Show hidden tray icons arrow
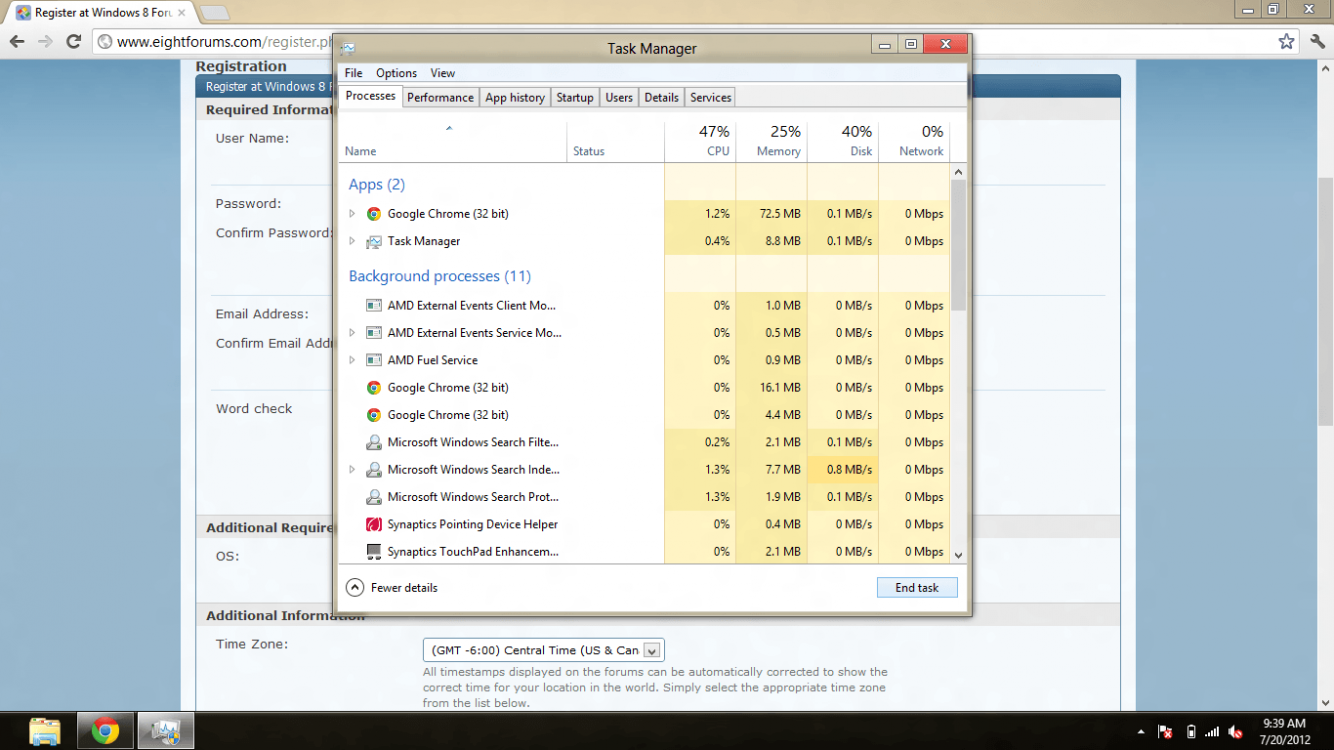The width and height of the screenshot is (1334, 750). click(1141, 732)
